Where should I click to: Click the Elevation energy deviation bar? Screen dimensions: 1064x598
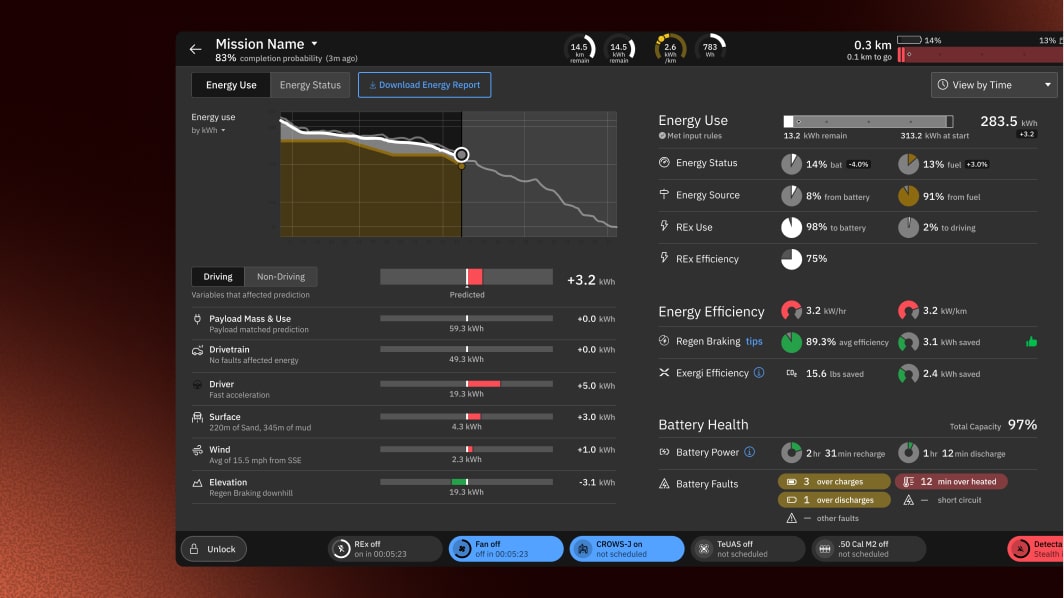(466, 482)
